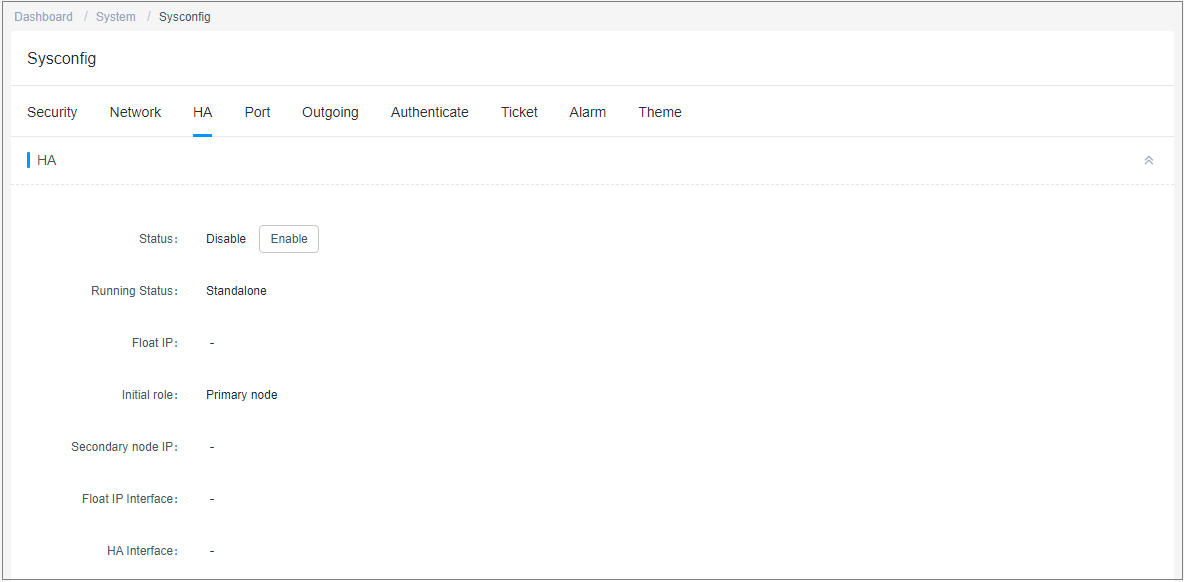Collapse the HA section with double-chevron icon
Viewport: 1184px width, 582px height.
click(1149, 160)
